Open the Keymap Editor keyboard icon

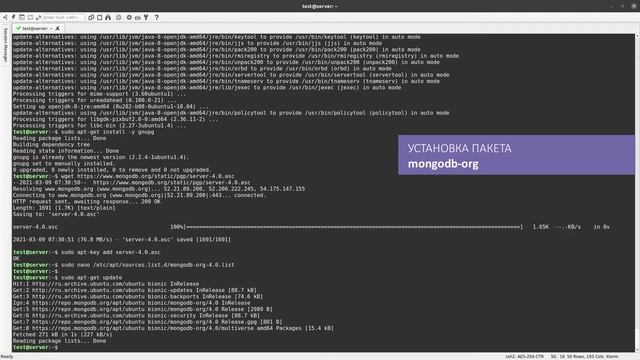point(138,18)
